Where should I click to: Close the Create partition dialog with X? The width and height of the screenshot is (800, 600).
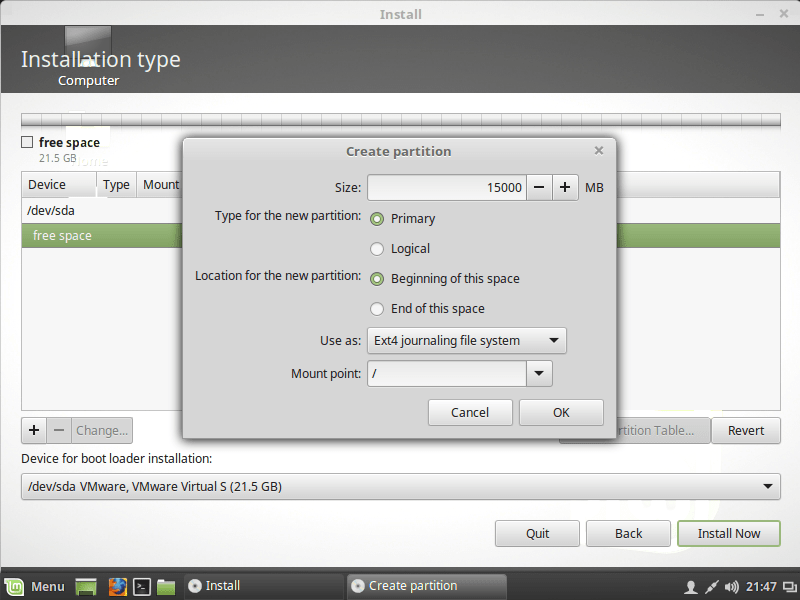(599, 151)
